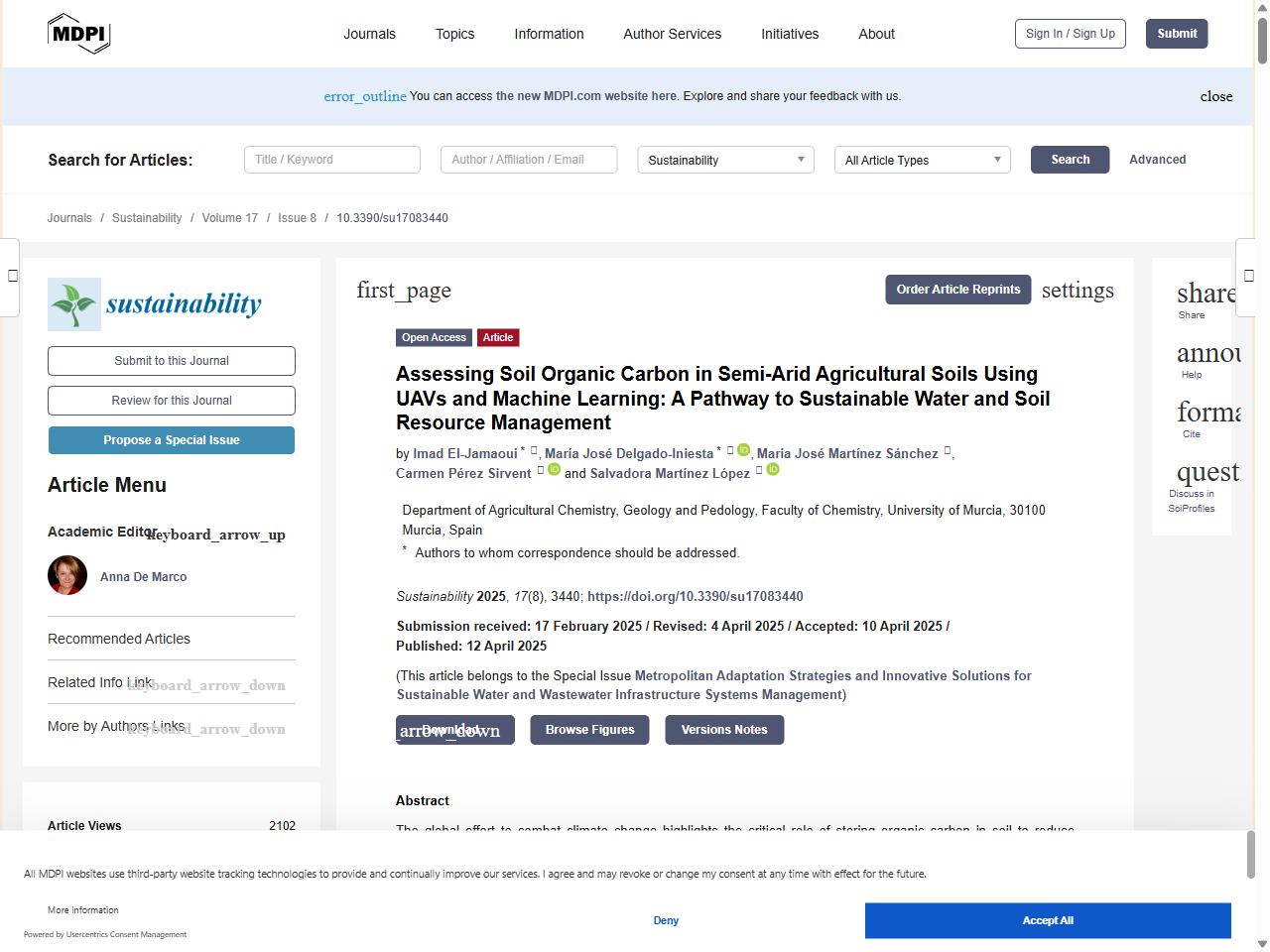The height and width of the screenshot is (952, 1270).
Task: Open the article settings icon
Action: coord(1077,291)
